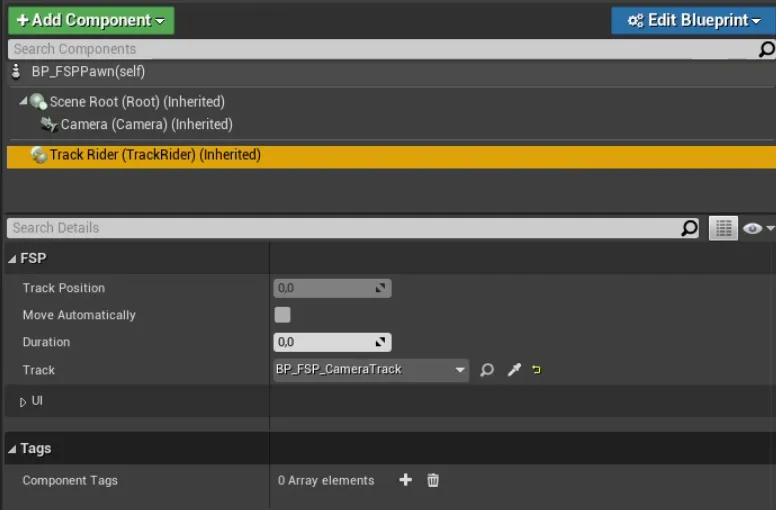Select Camera component in the tree
The height and width of the screenshot is (510, 776).
[146, 125]
